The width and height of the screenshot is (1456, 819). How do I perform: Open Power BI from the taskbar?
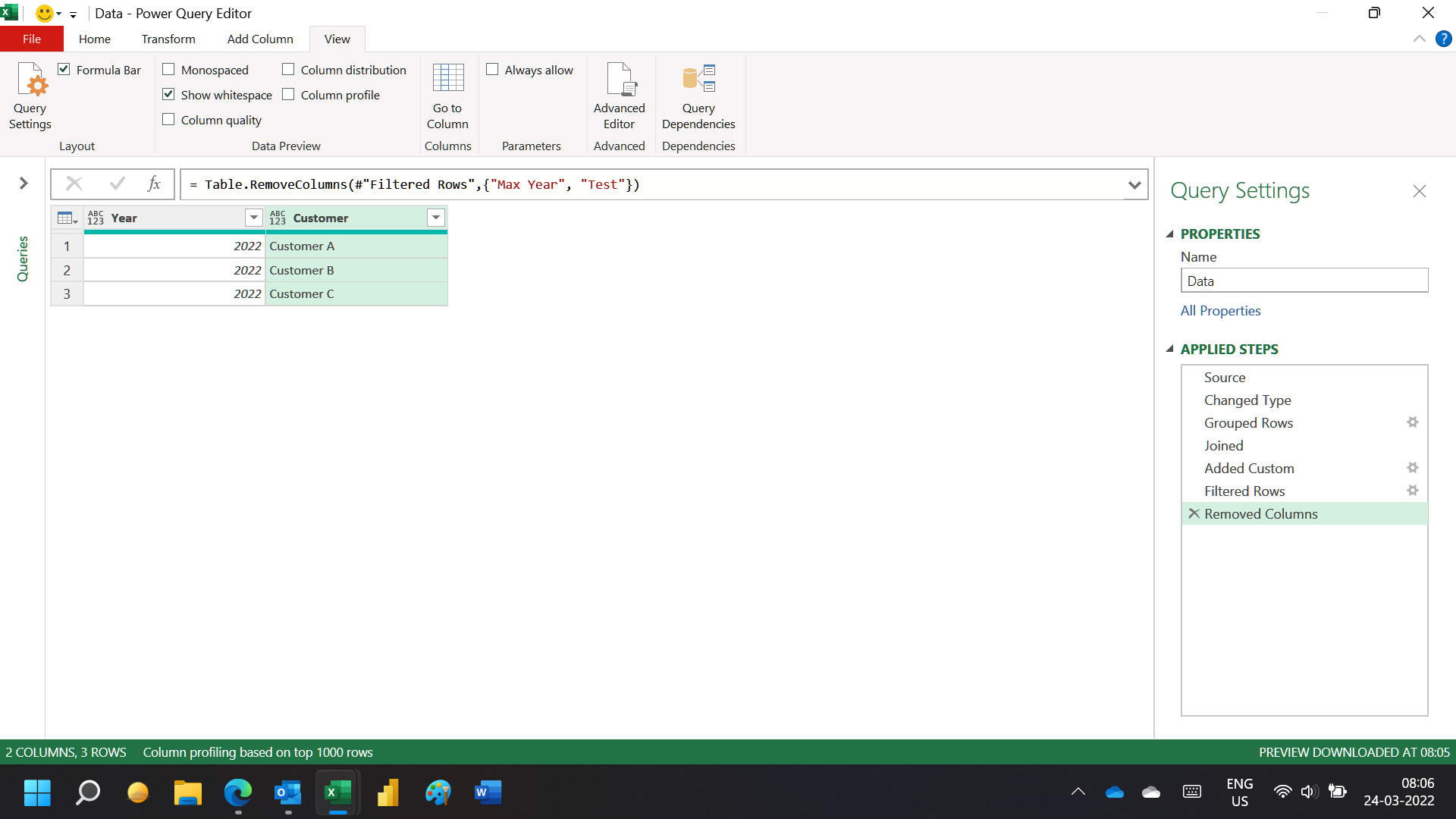click(x=388, y=792)
